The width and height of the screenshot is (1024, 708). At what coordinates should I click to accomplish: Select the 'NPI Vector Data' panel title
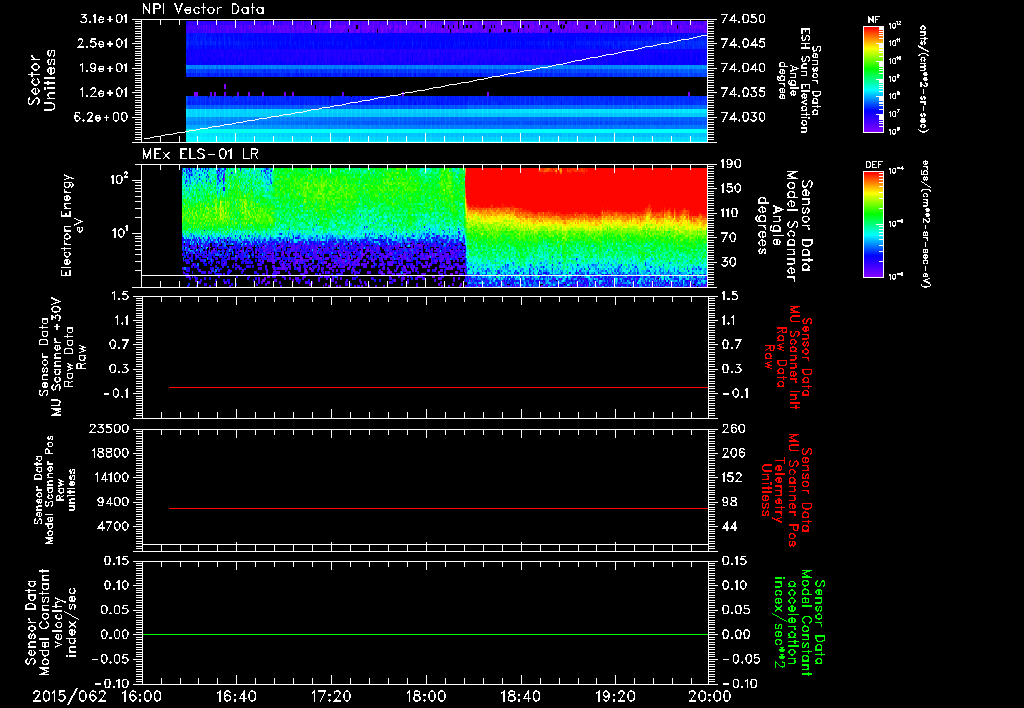(203, 9)
